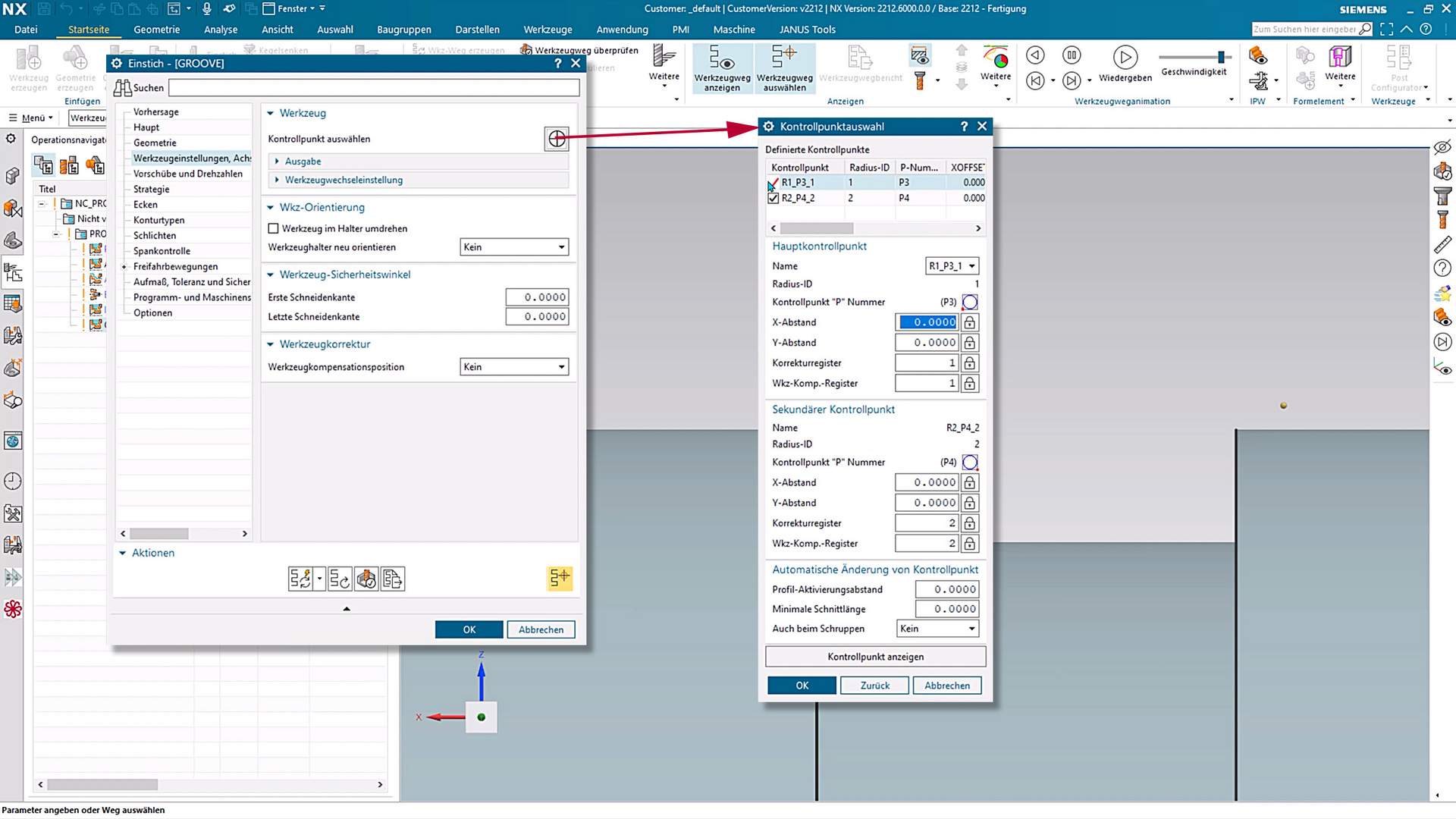Expand the Ausgabe section
This screenshot has height=819, width=1456.
(x=277, y=162)
